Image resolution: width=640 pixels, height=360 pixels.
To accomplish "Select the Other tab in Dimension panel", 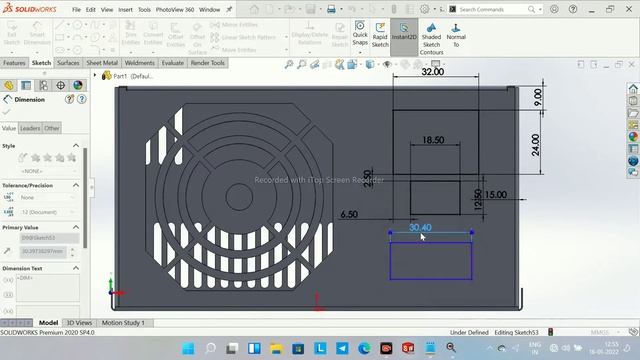I will (x=52, y=128).
